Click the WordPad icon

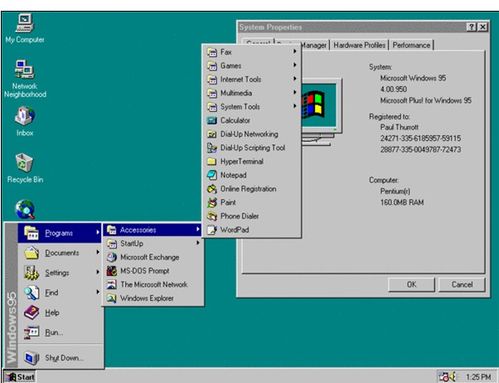click(212, 230)
